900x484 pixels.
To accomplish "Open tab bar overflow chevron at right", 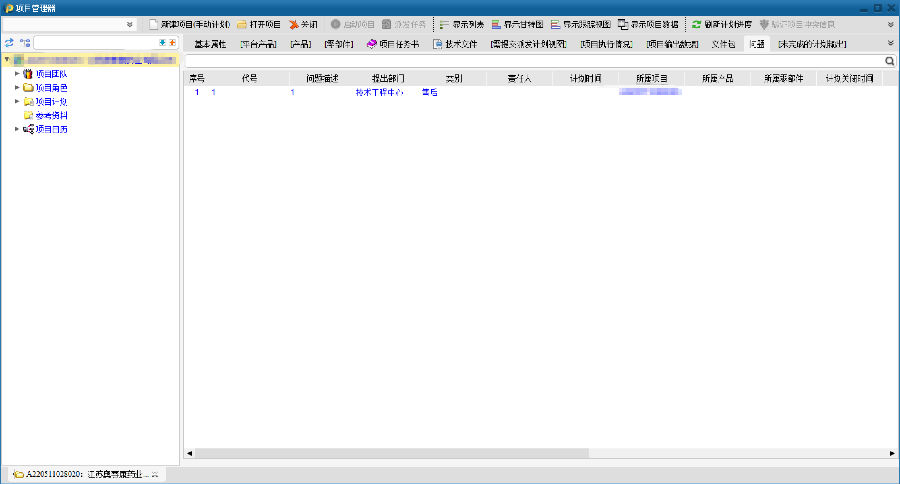I will tap(891, 43).
